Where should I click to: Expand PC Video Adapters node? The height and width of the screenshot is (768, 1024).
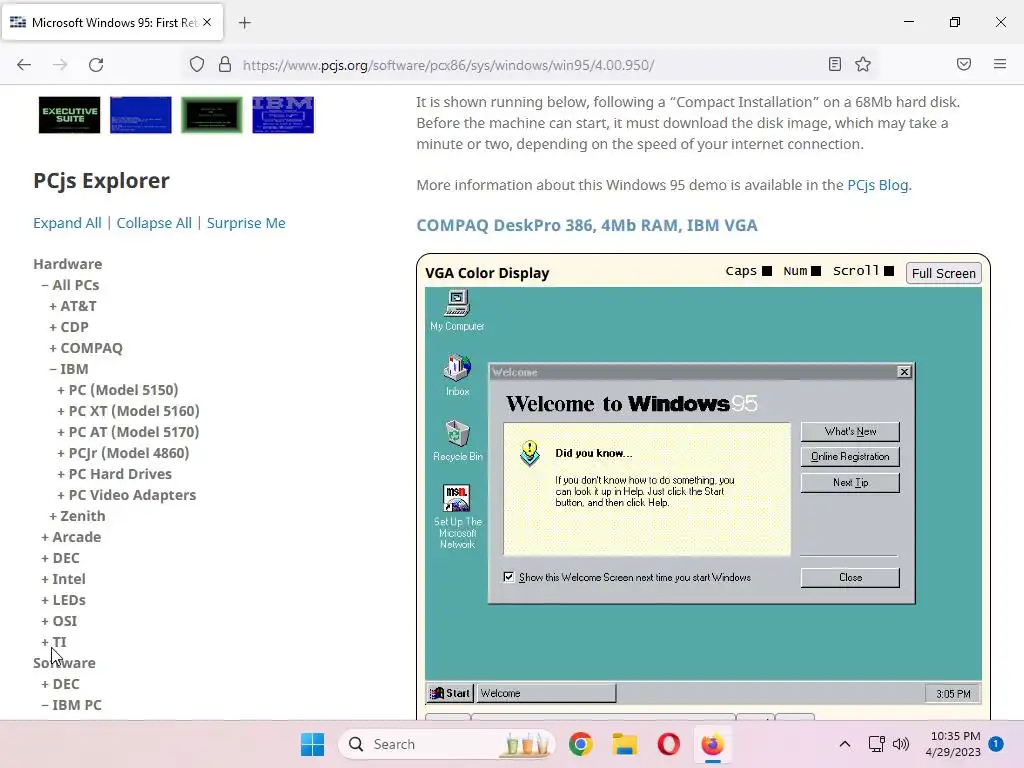126,494
